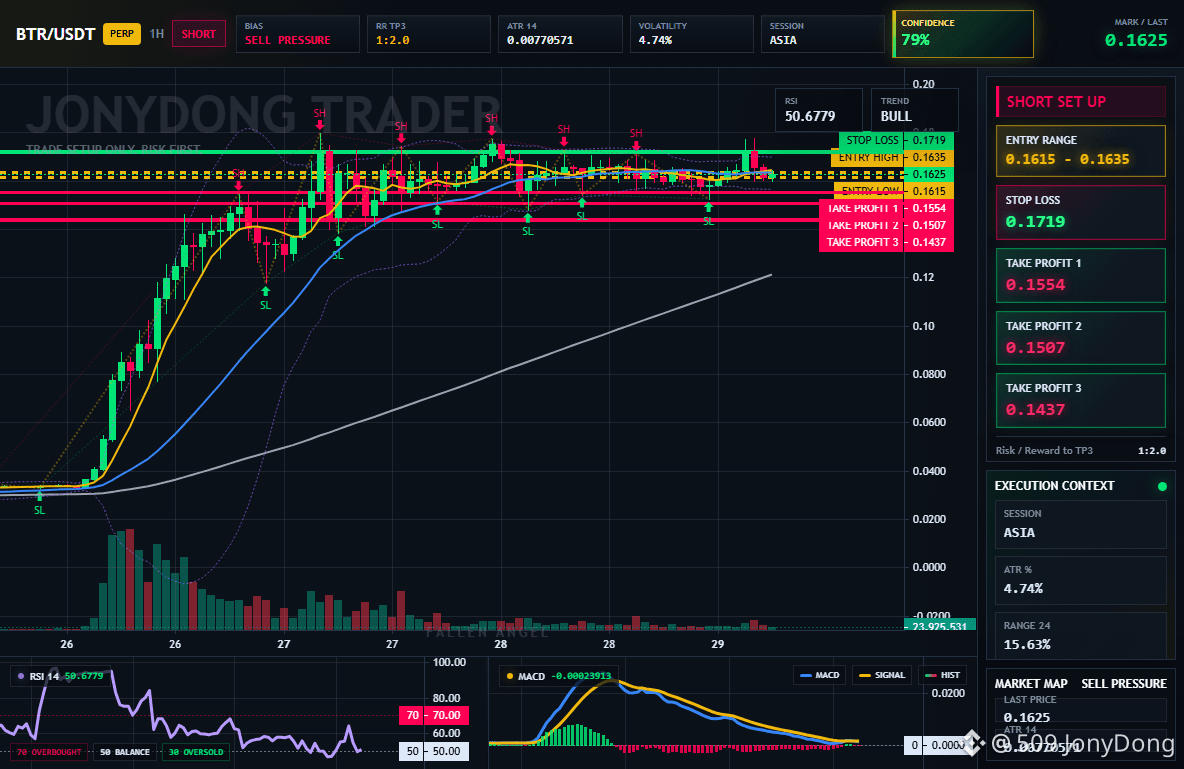Toggle the red HIST legend item

click(942, 675)
